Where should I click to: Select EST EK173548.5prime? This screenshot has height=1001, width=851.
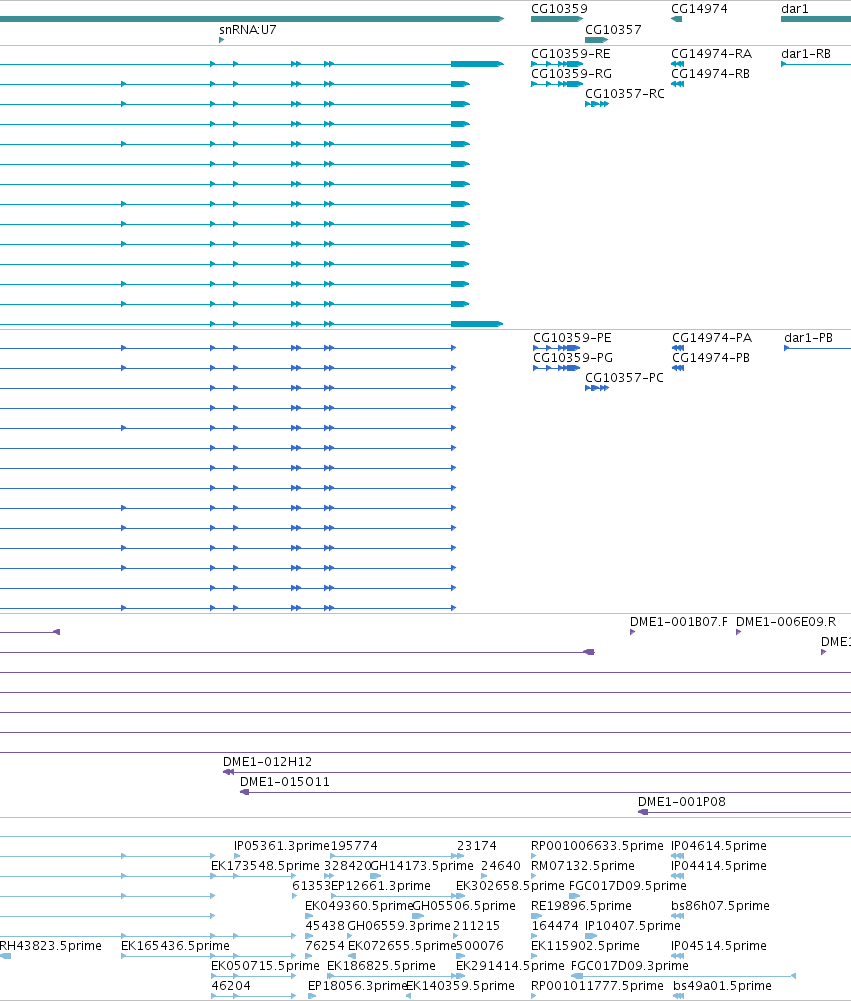click(265, 866)
